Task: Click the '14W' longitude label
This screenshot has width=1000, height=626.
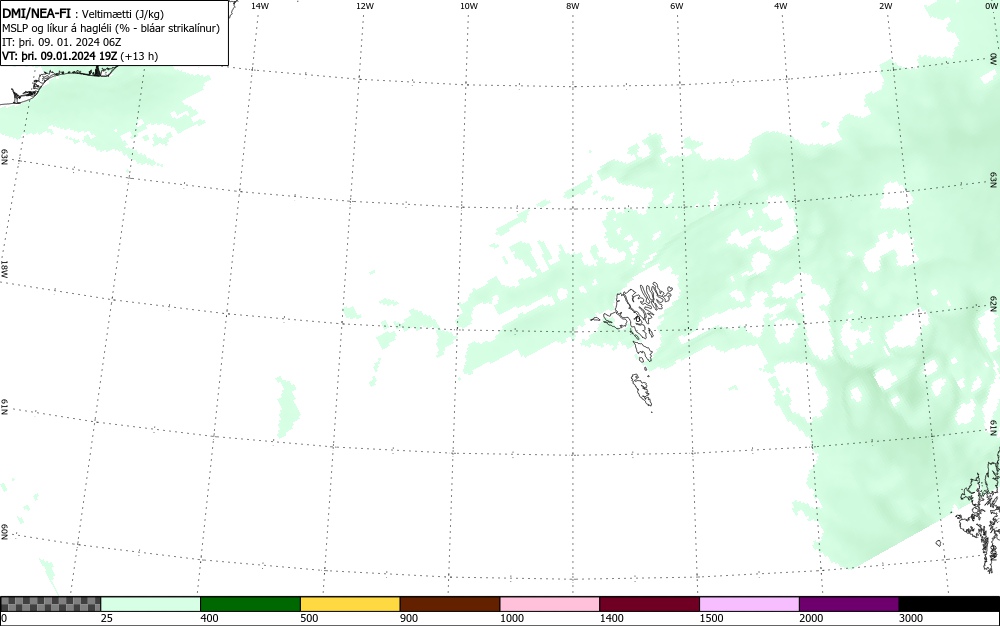Action: [x=260, y=6]
